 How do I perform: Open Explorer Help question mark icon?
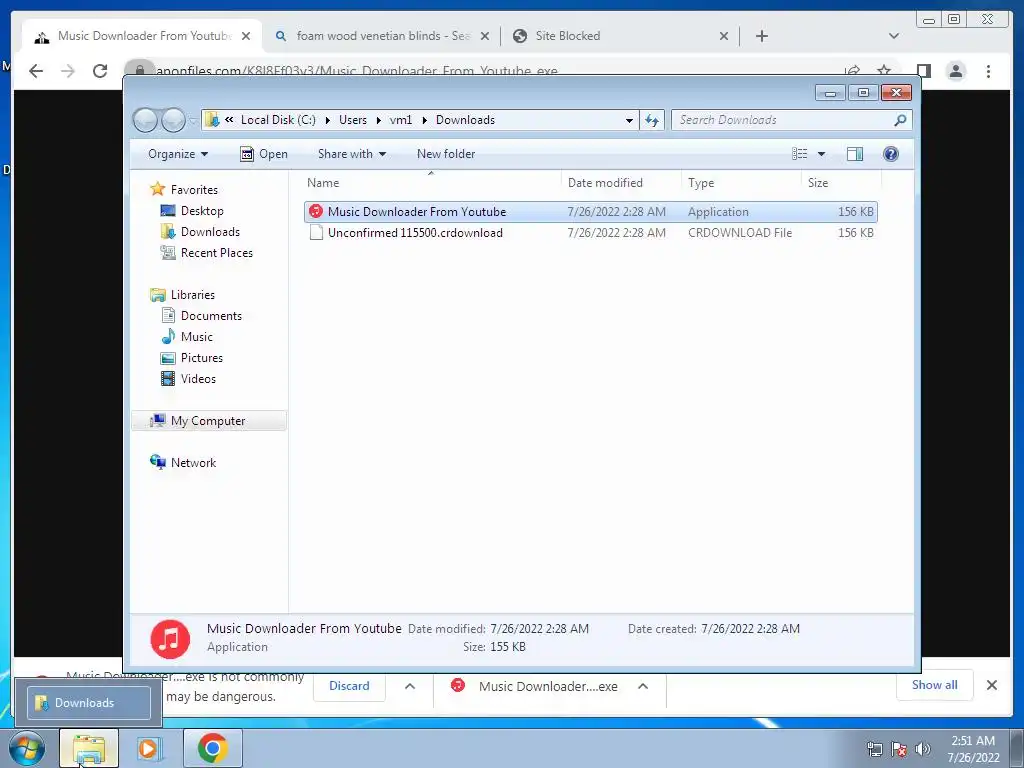pos(890,154)
